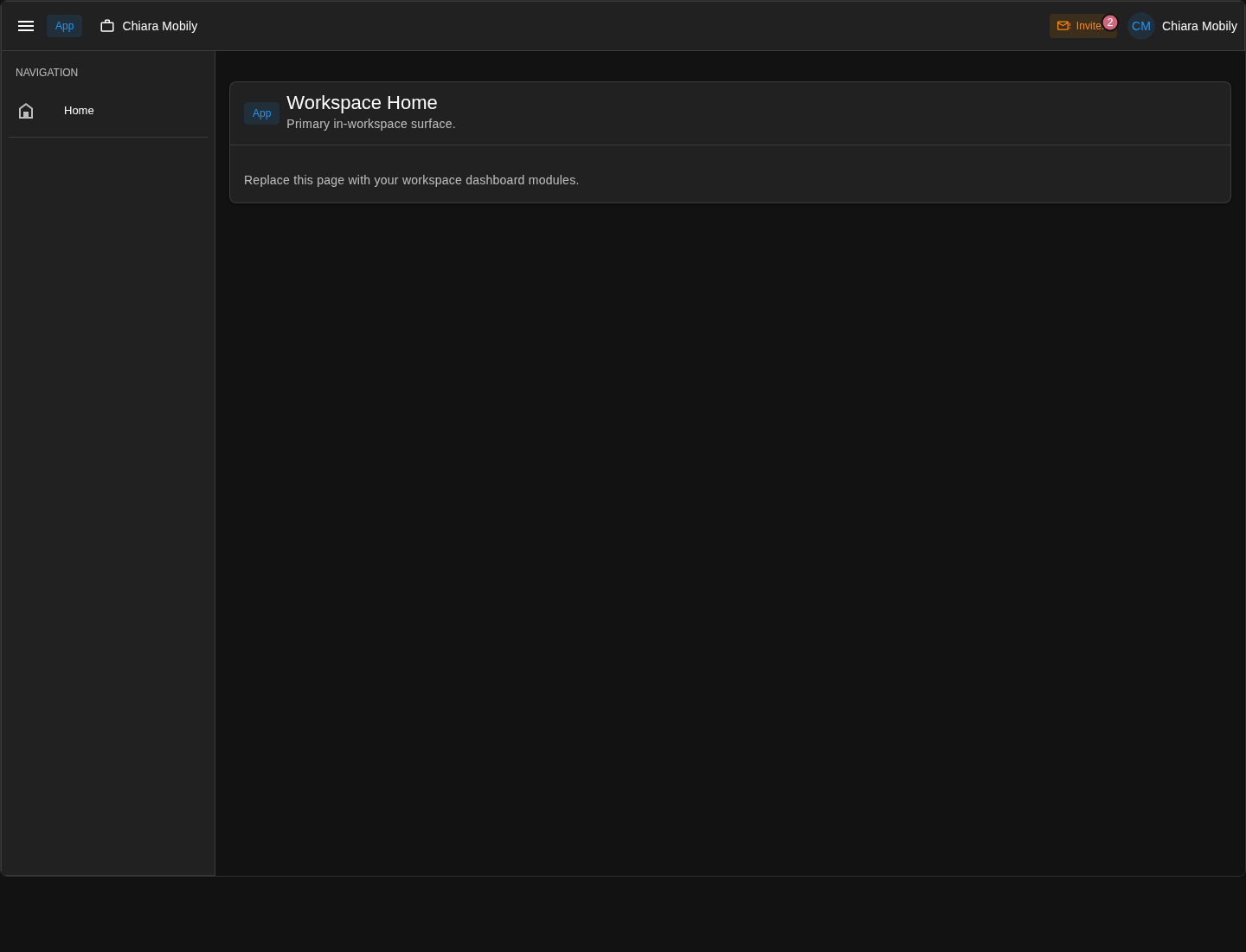Click the NAVIGATION section heading

pyautogui.click(x=47, y=73)
